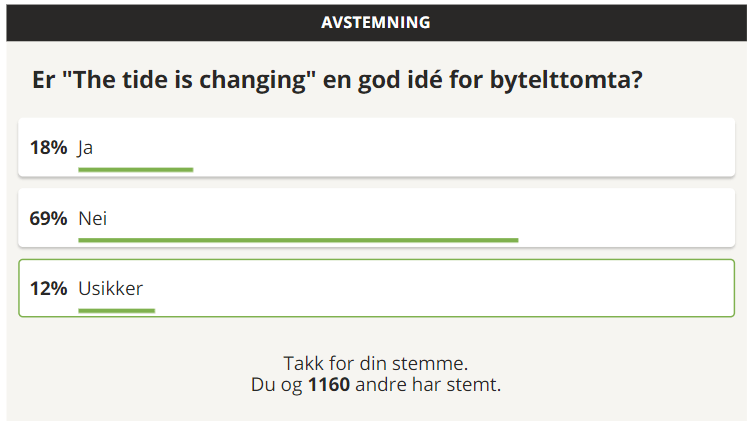This screenshot has height=421, width=750.
Task: Click the word "bytelttomta" in the question
Action: click(563, 81)
